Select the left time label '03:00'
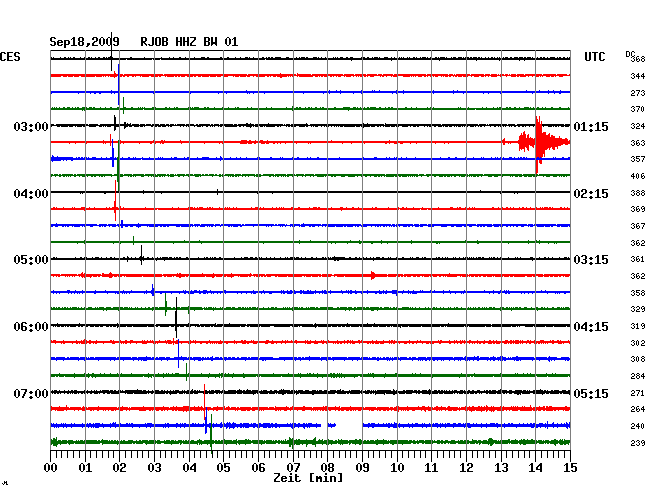The image size is (650, 494). tap(31, 126)
